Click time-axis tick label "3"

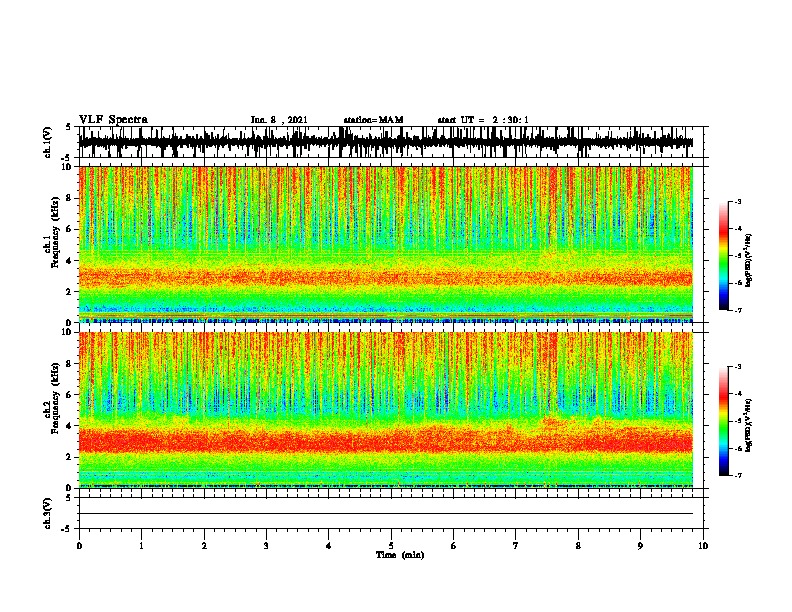point(266,546)
